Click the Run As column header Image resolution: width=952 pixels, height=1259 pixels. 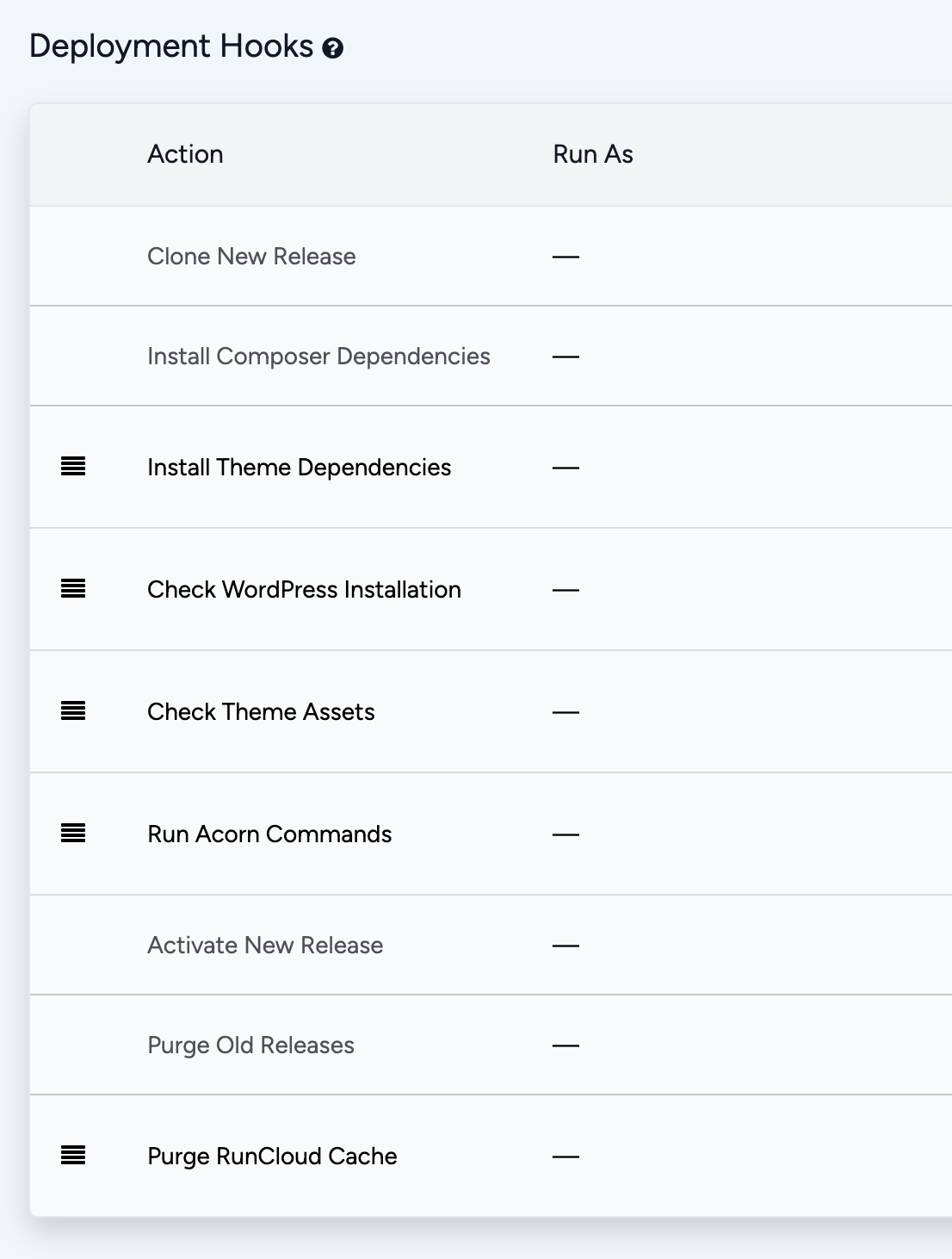click(x=593, y=154)
